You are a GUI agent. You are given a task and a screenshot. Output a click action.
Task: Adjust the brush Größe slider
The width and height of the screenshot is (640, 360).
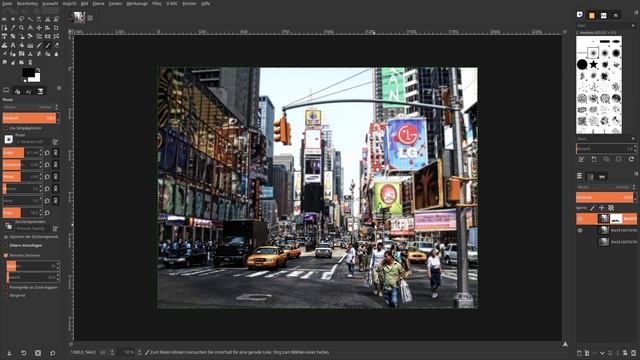point(21,153)
